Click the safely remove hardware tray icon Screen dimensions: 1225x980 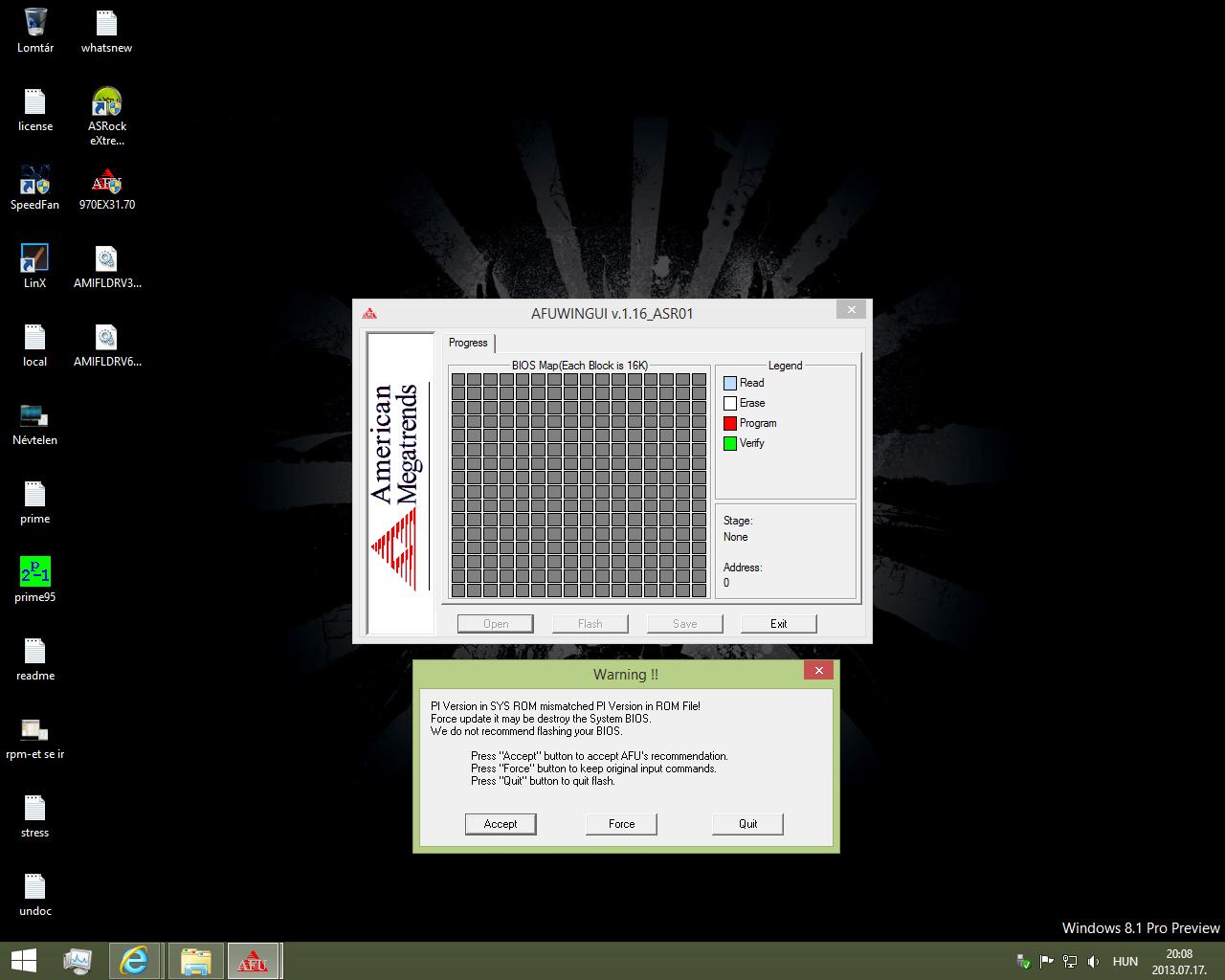(1023, 962)
